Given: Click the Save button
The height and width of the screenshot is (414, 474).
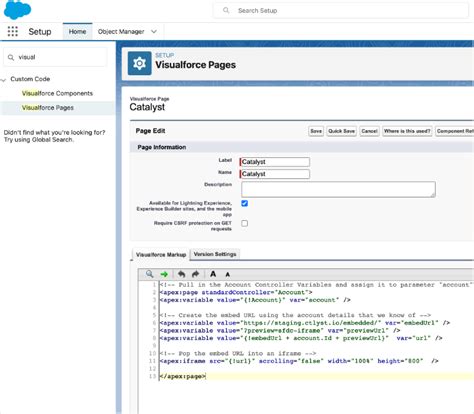Looking at the screenshot, I should 316,131.
